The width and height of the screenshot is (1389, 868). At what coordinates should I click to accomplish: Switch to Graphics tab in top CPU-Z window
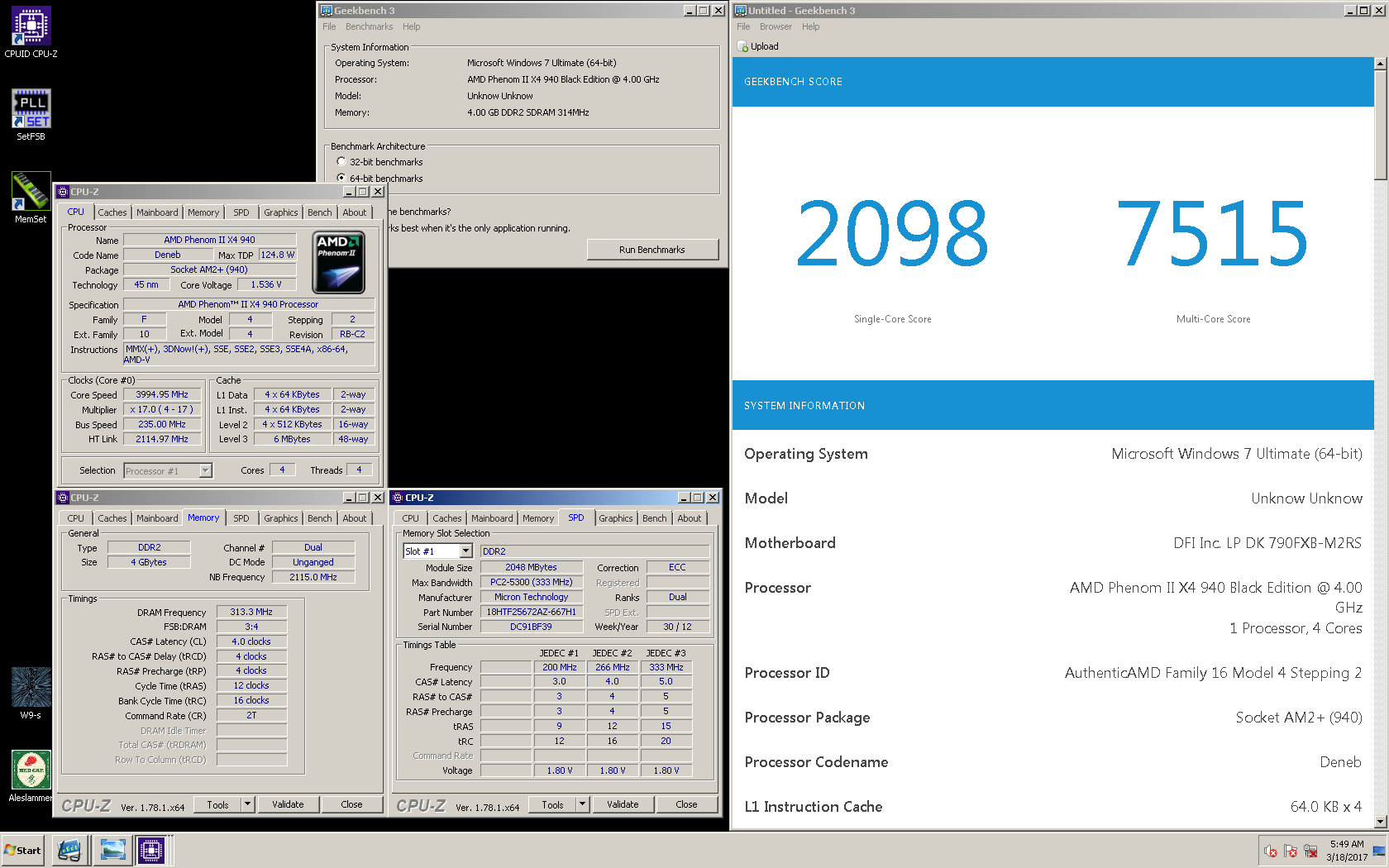click(281, 212)
